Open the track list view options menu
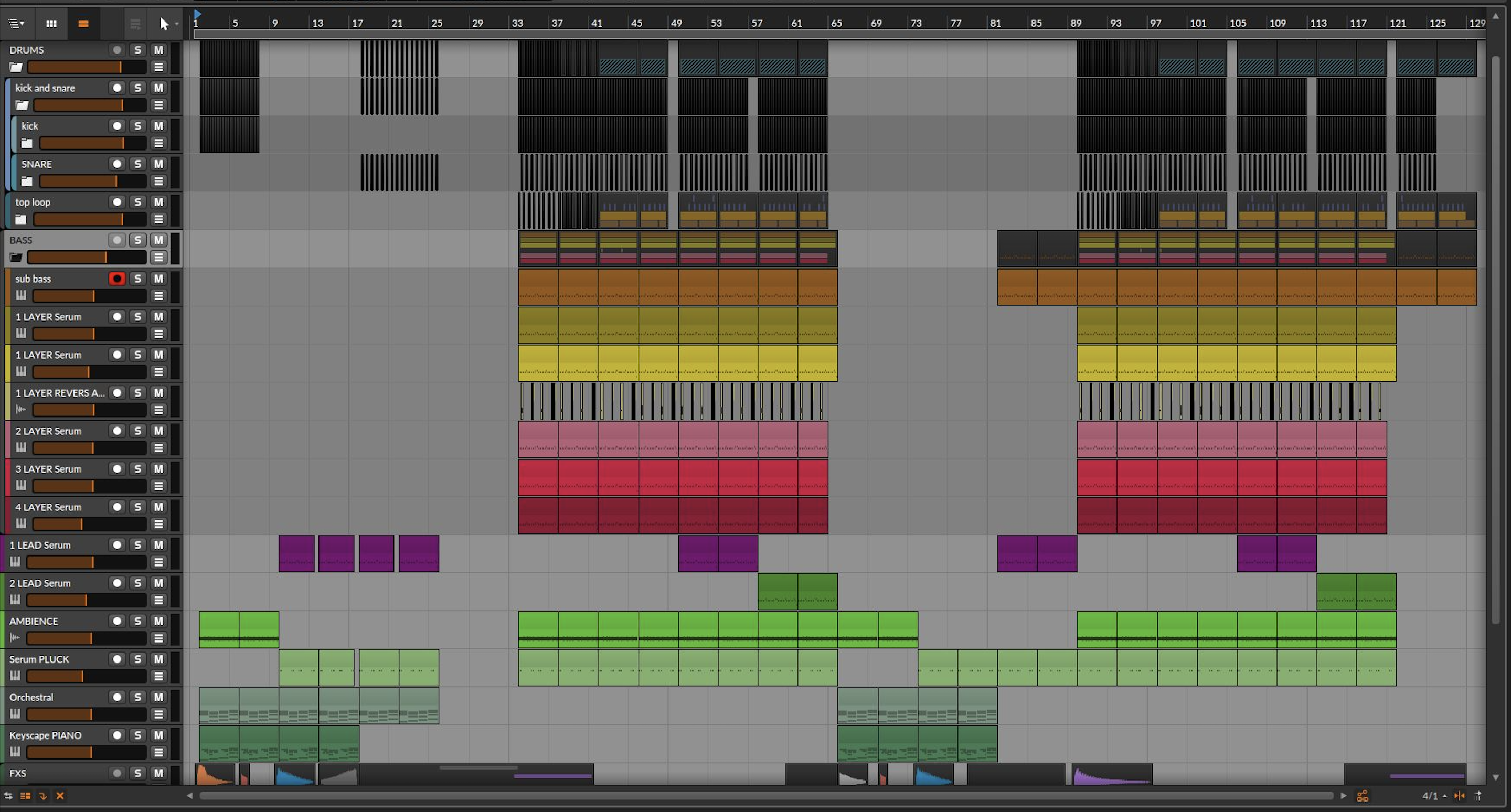This screenshot has width=1511, height=812. point(16,24)
